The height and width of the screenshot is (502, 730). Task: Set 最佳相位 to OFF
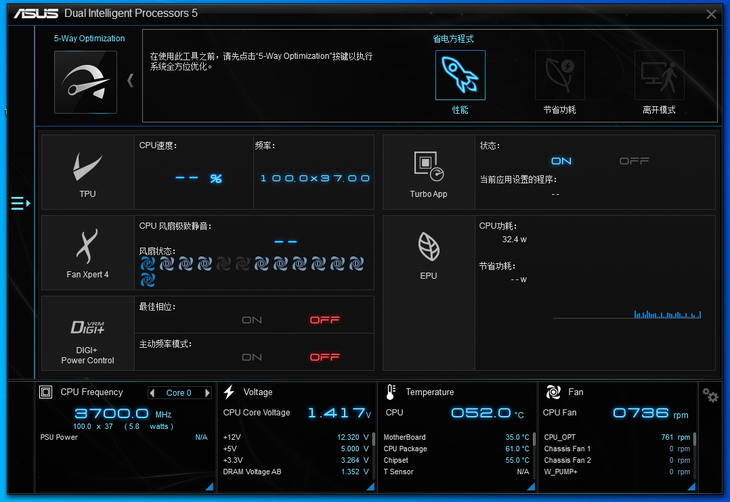[x=325, y=320]
